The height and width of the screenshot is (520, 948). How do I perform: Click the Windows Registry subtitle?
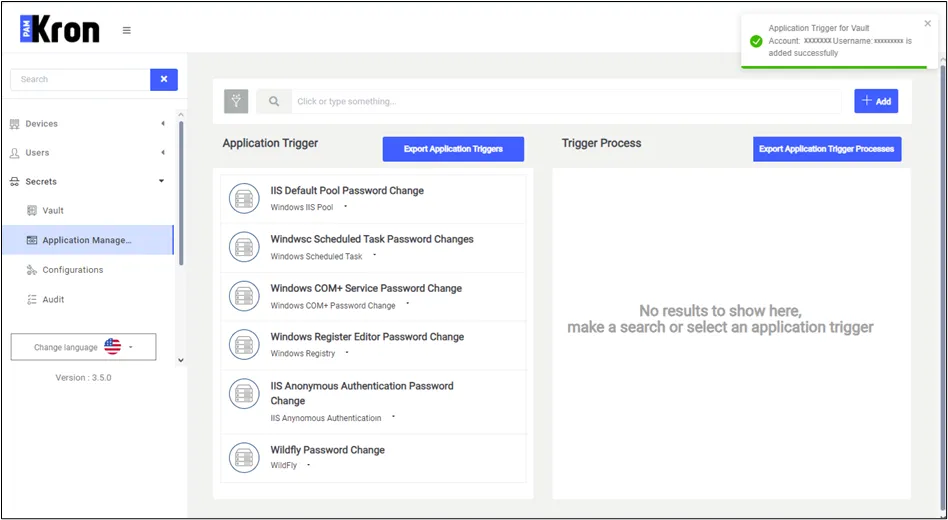pos(302,354)
